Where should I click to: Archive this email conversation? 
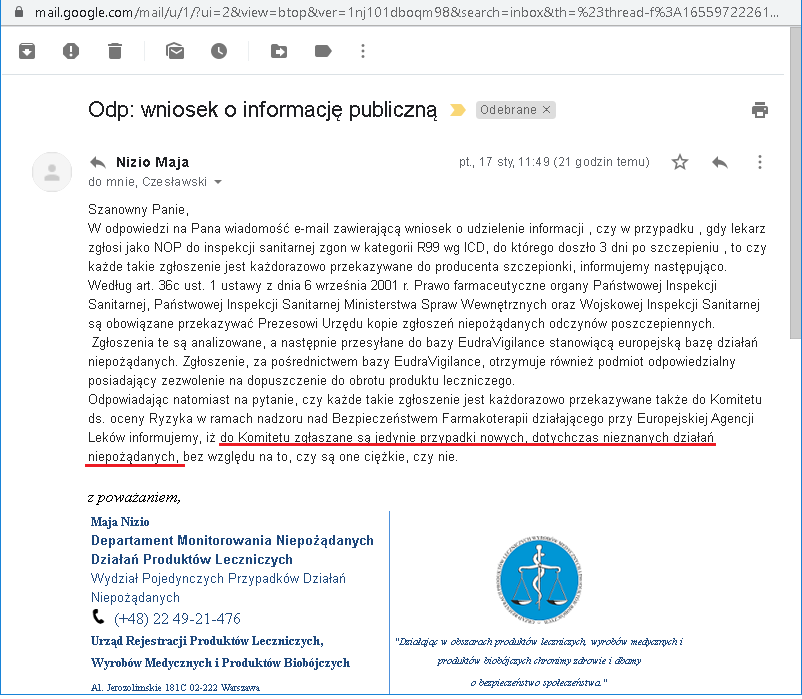point(27,51)
